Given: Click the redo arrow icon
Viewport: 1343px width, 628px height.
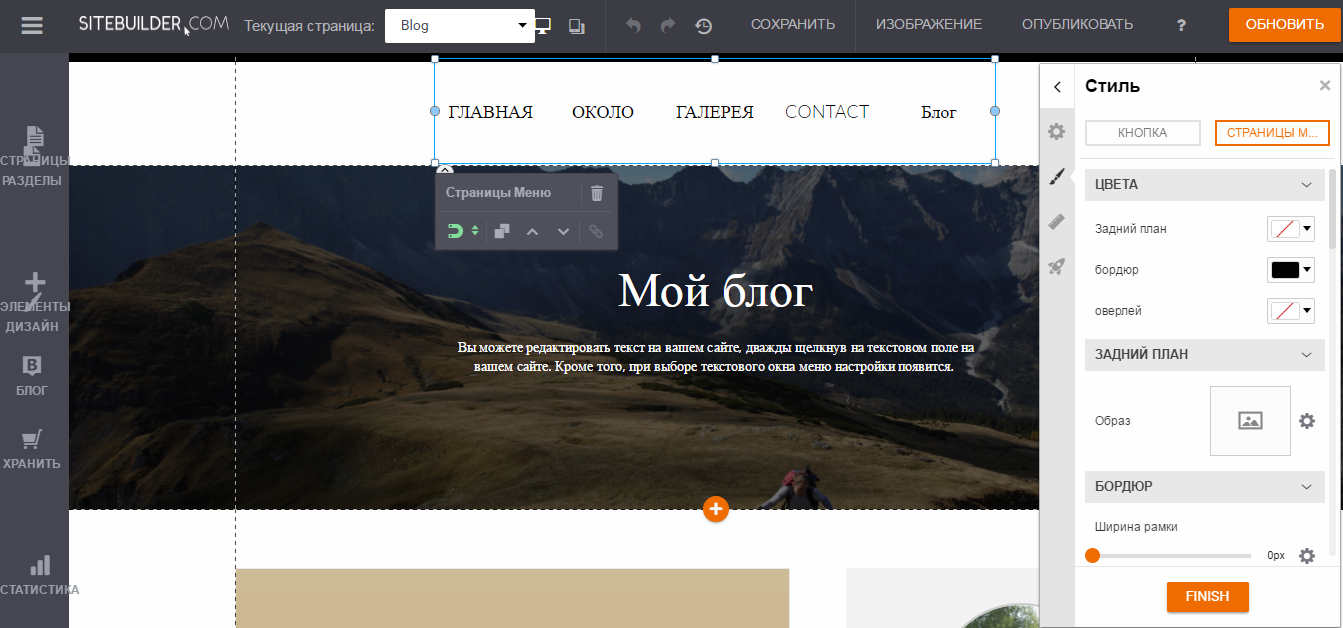Looking at the screenshot, I should click(x=668, y=25).
